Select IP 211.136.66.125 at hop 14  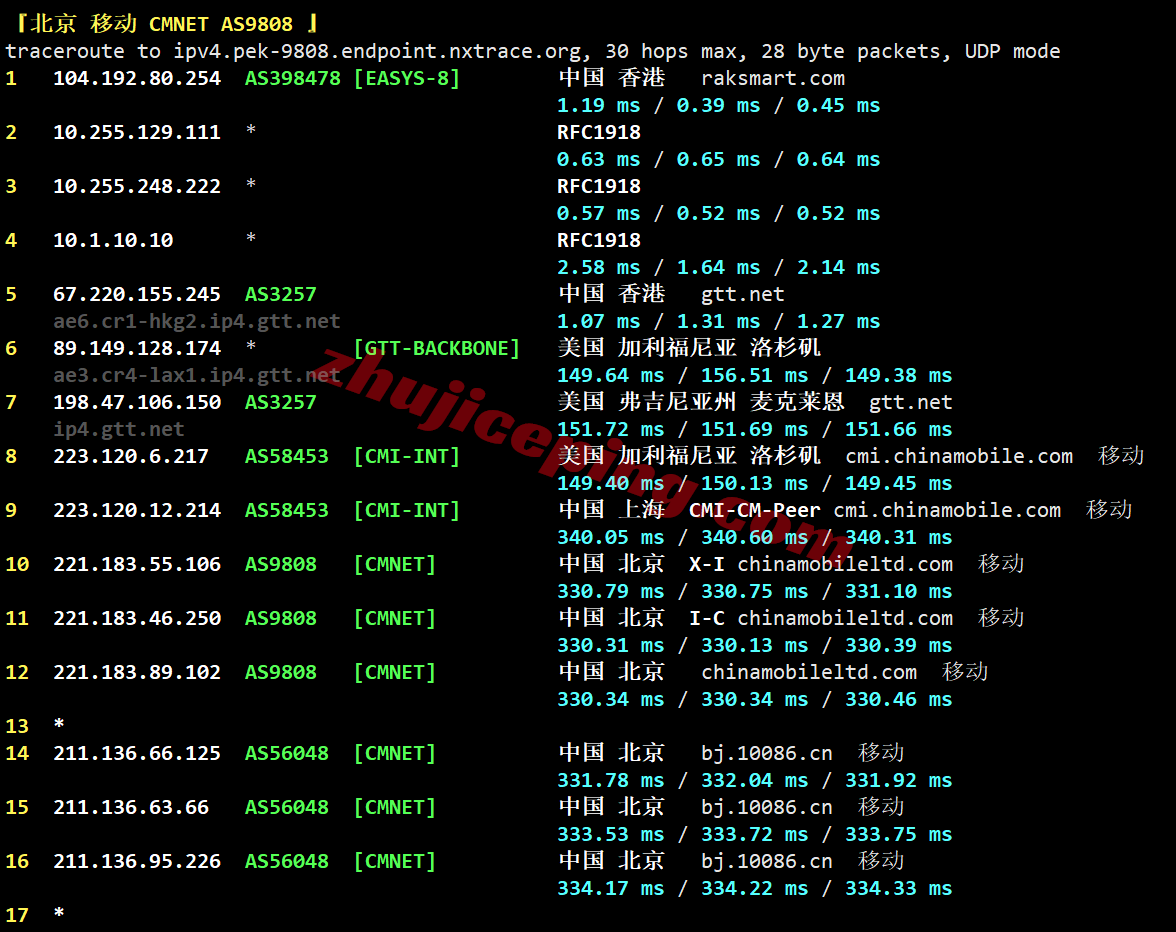[x=137, y=754]
